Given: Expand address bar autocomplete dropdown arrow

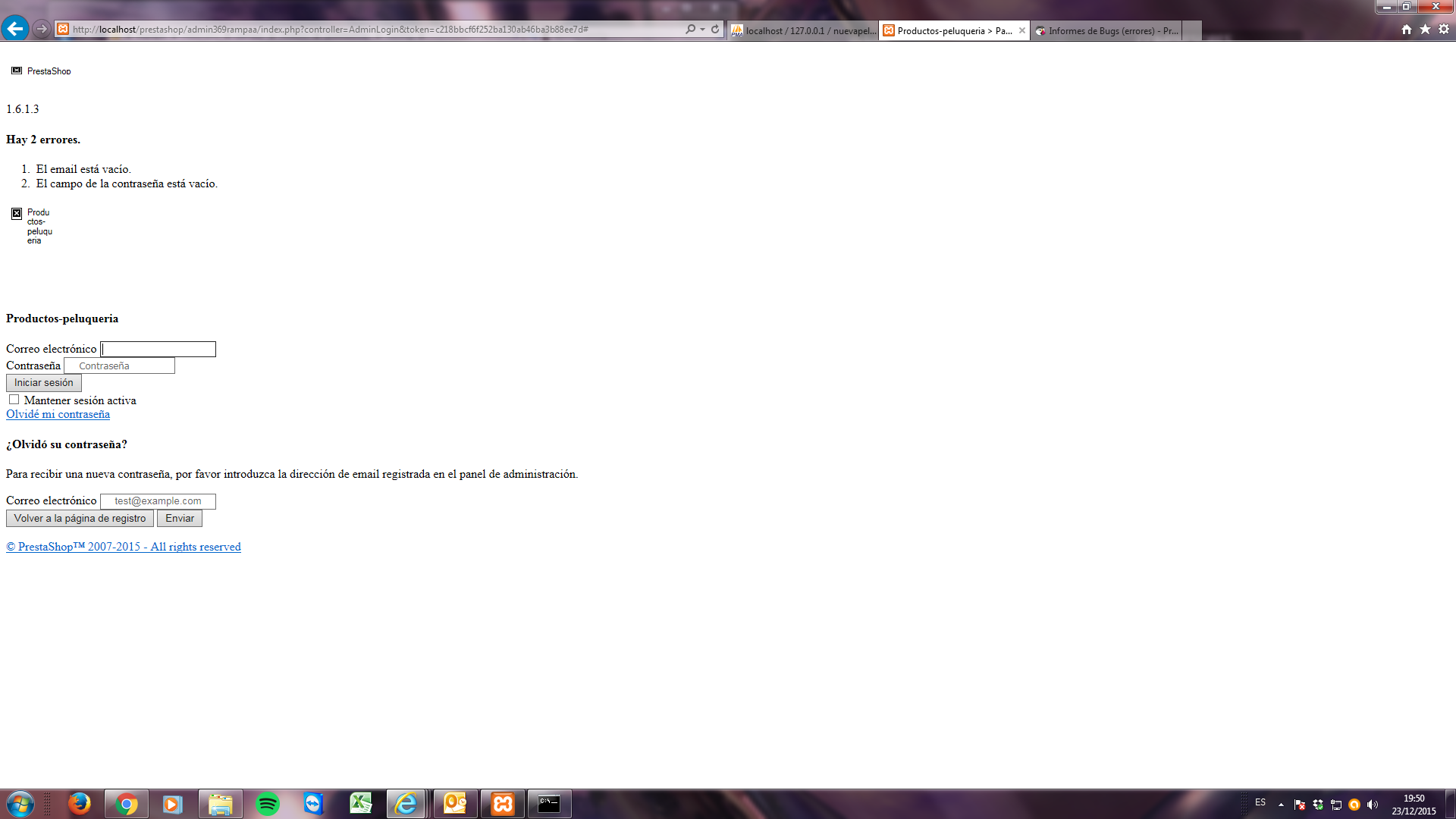Looking at the screenshot, I should pyautogui.click(x=703, y=29).
